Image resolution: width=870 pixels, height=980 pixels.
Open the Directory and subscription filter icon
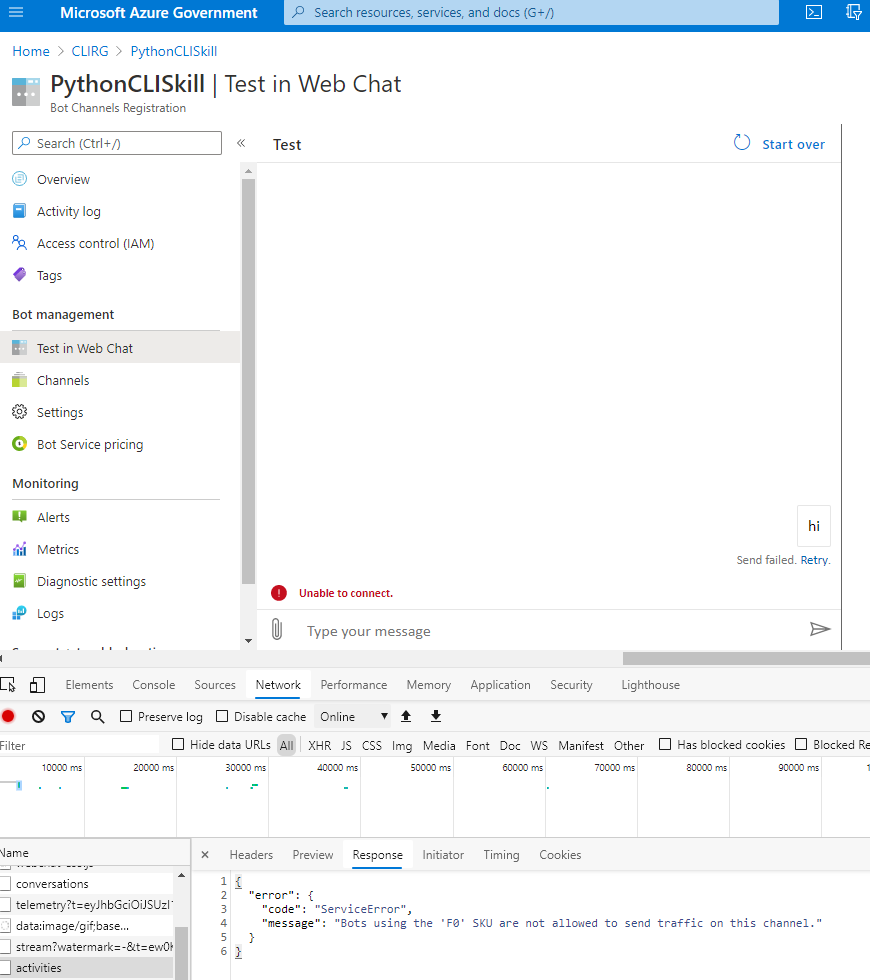point(854,12)
